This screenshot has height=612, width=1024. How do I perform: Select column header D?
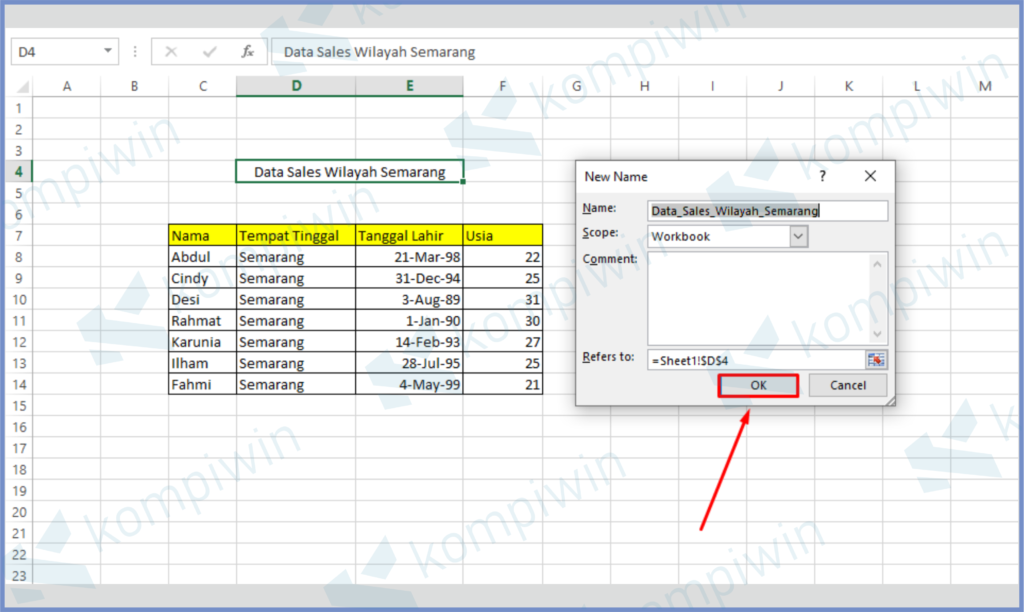pos(296,87)
